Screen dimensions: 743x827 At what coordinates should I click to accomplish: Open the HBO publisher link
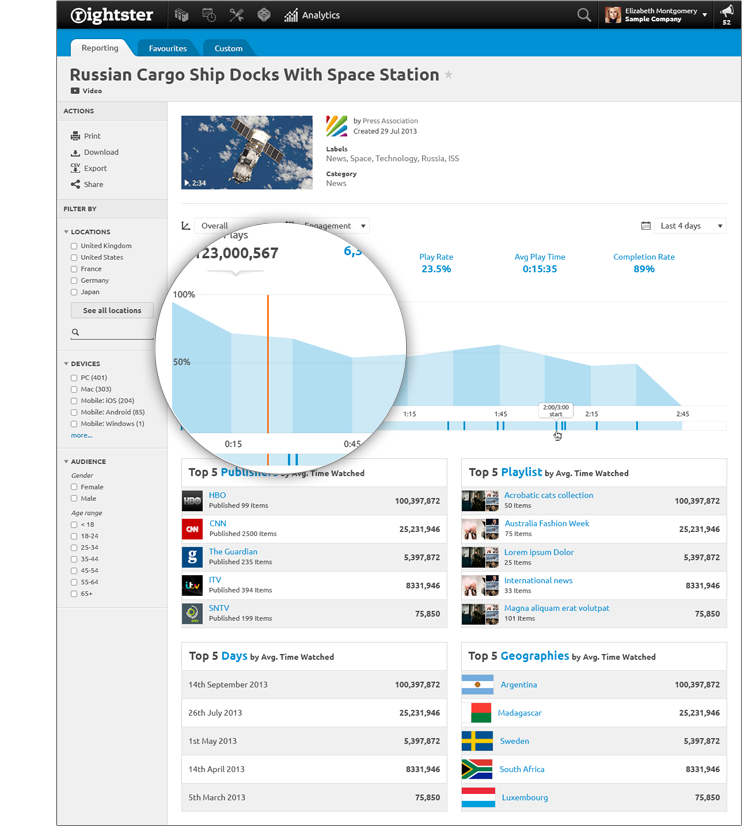pos(217,495)
